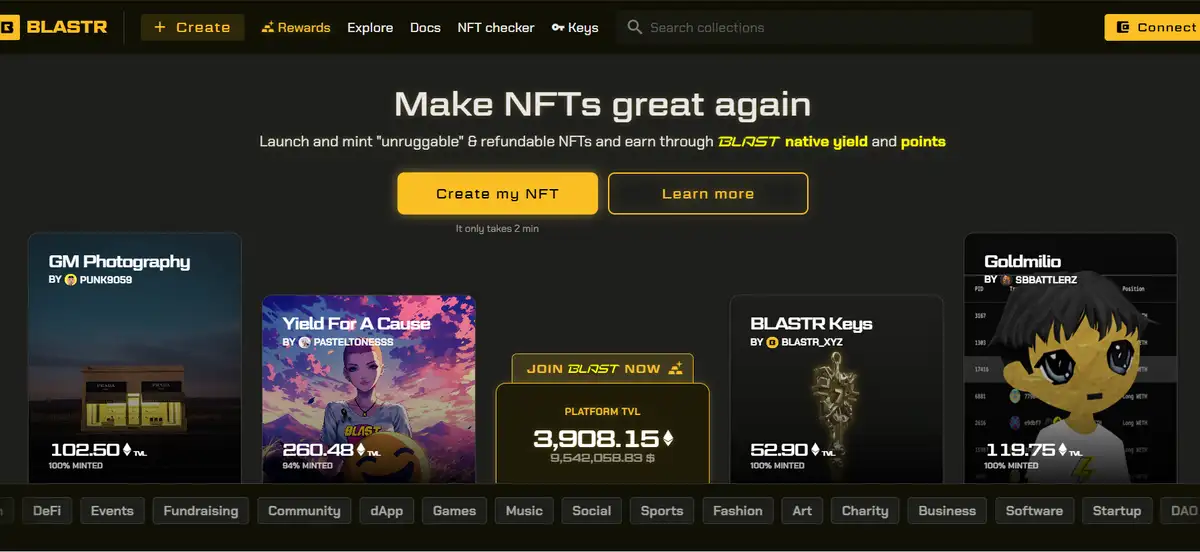Viewport: 1200px width, 552px height.
Task: Select the Fundraising category tag
Action: click(201, 511)
